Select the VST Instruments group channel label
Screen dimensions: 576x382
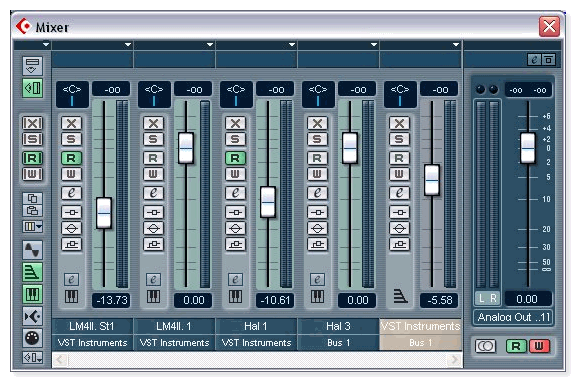pyautogui.click(x=420, y=326)
